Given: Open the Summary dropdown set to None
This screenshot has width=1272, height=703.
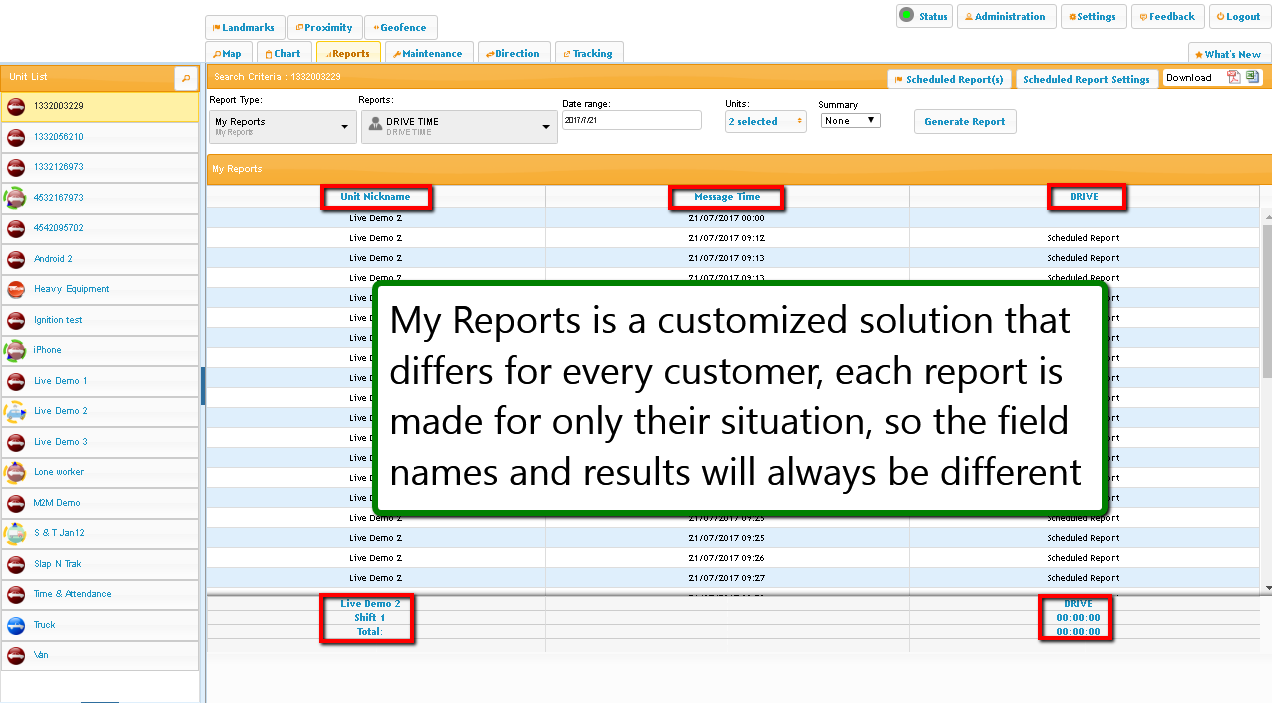Looking at the screenshot, I should pyautogui.click(x=849, y=121).
